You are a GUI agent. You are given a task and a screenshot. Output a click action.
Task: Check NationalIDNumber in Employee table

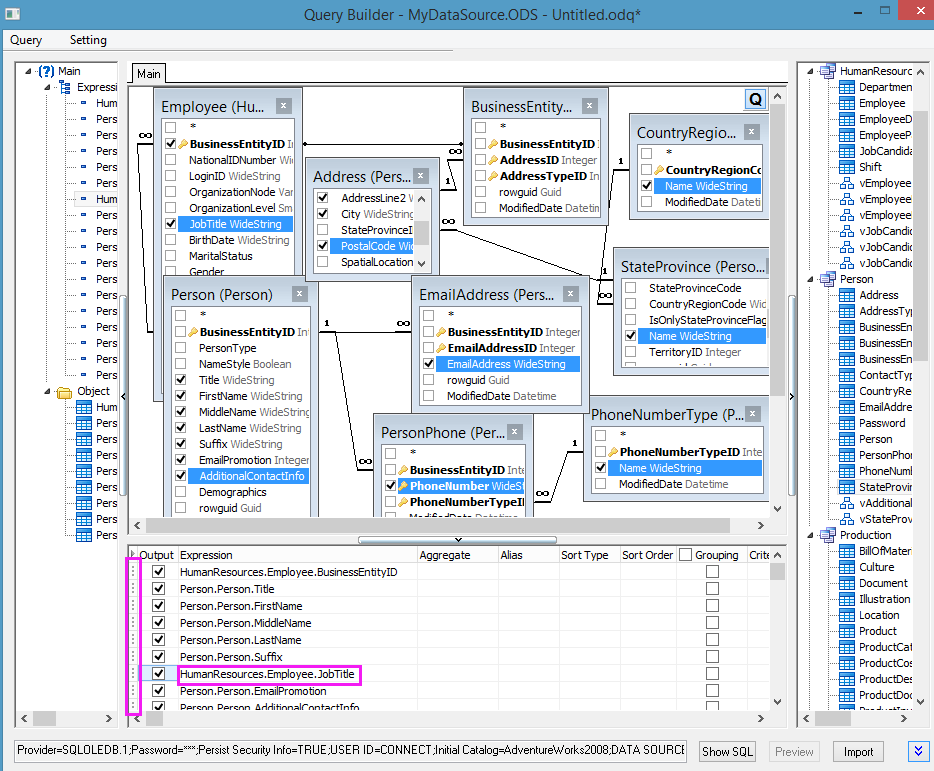click(x=171, y=160)
